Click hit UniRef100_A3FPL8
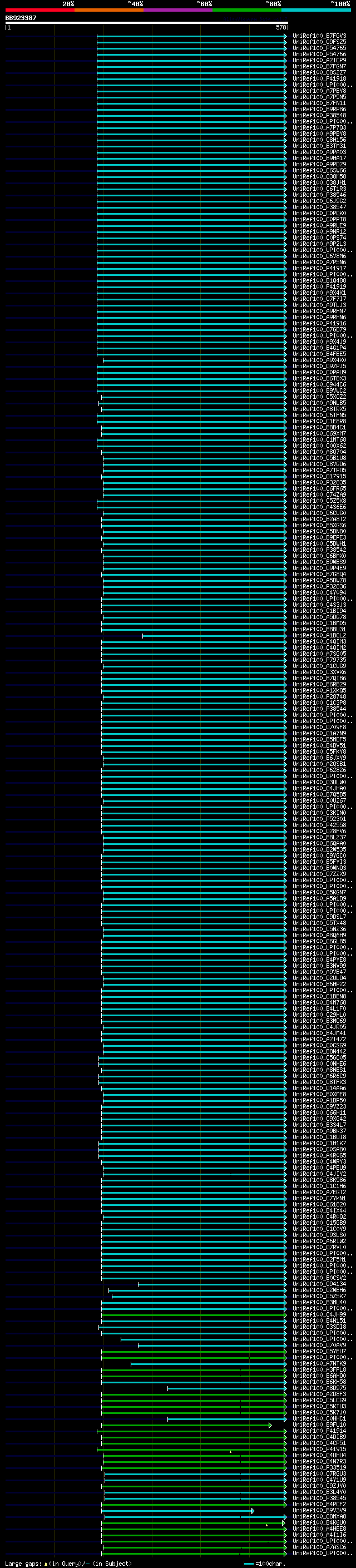 coord(319,1369)
